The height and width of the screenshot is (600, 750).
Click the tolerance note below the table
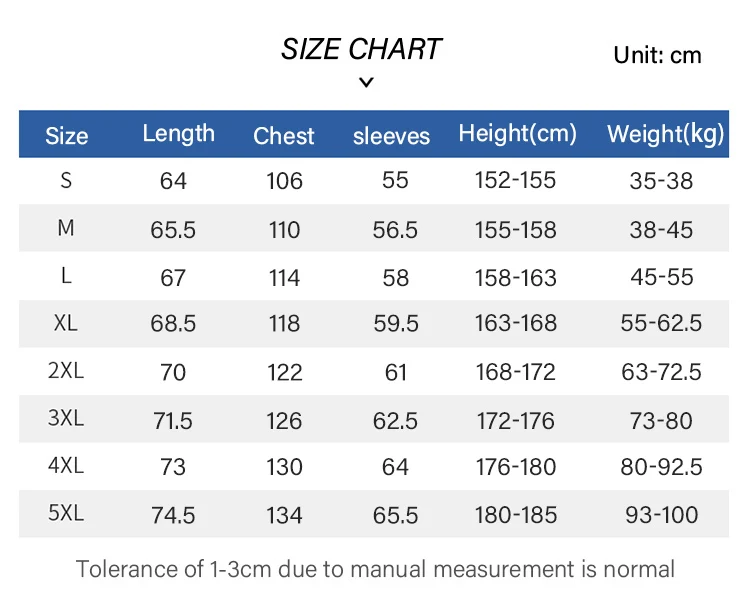click(x=375, y=570)
